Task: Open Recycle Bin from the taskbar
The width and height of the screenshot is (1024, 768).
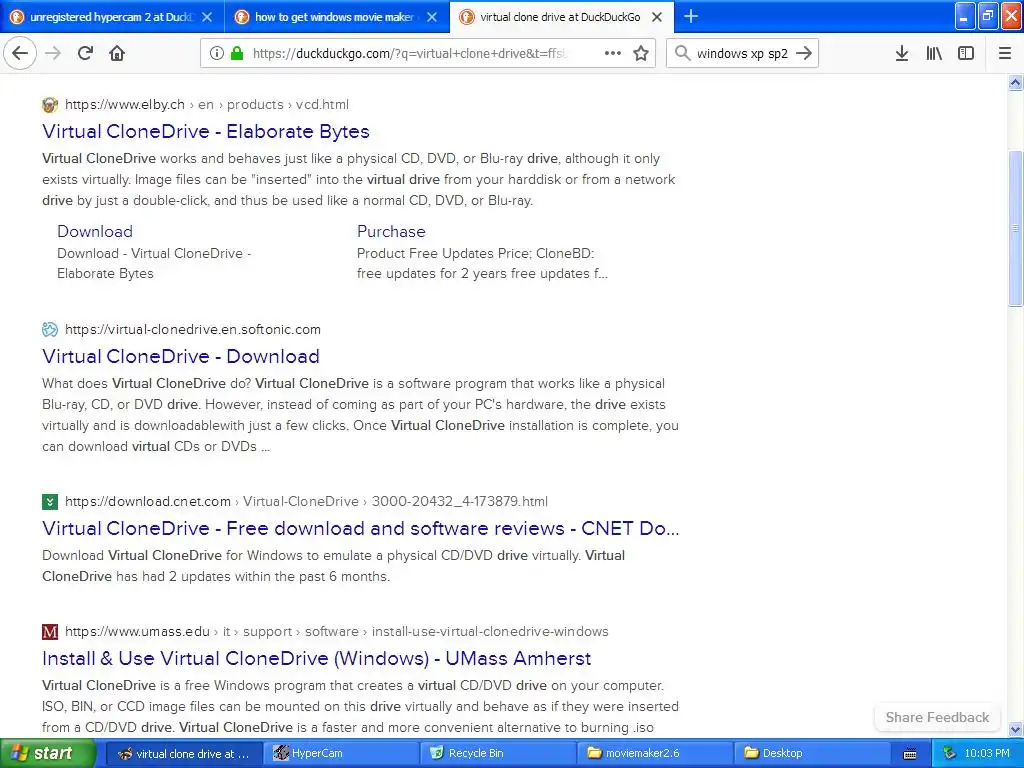Action: pos(498,753)
